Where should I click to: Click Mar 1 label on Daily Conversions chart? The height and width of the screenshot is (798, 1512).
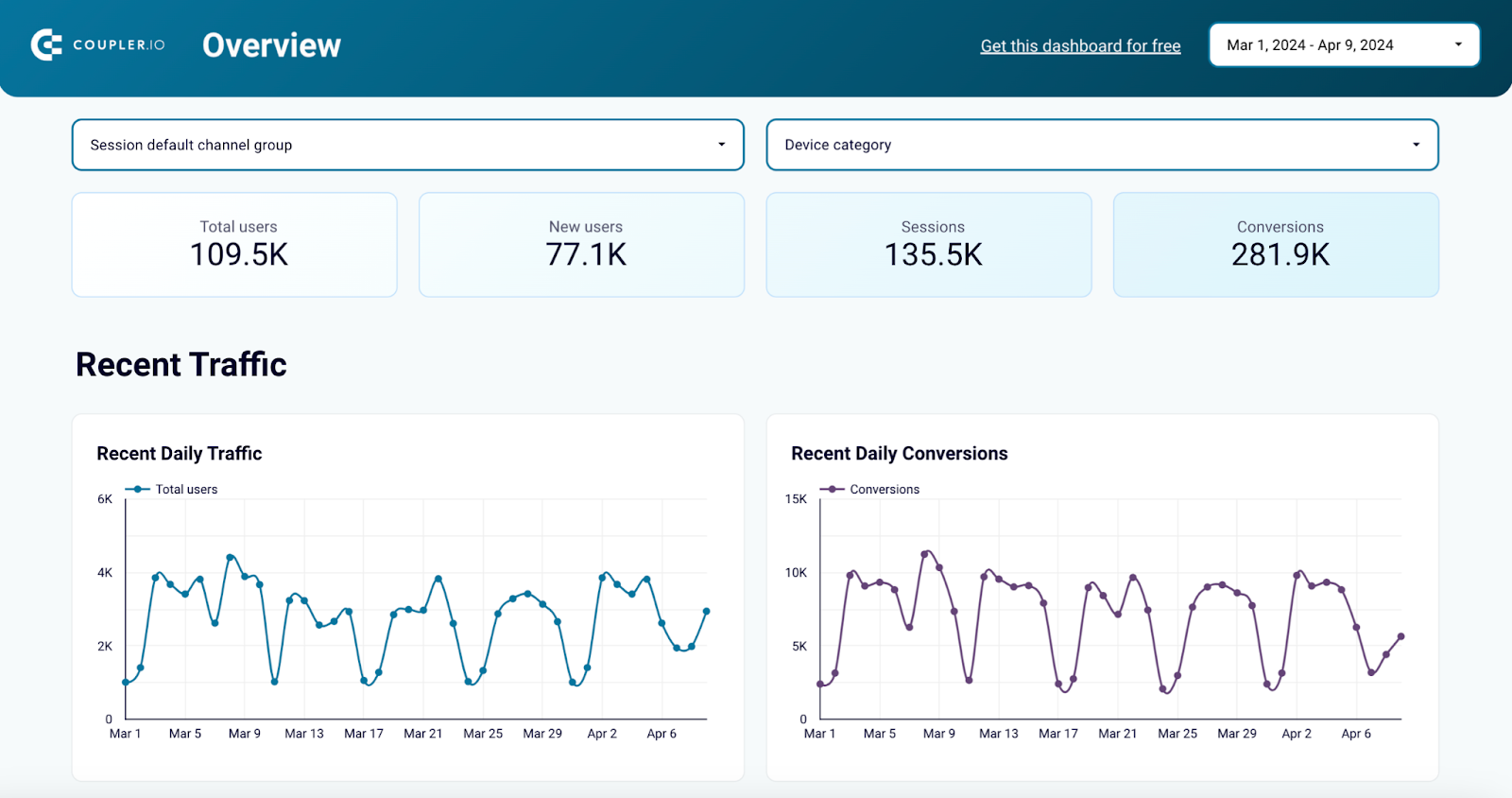(819, 734)
